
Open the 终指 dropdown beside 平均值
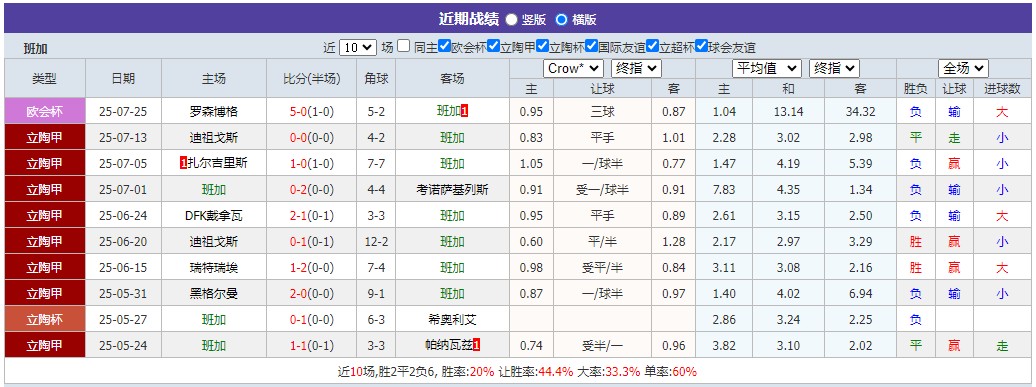coord(834,68)
